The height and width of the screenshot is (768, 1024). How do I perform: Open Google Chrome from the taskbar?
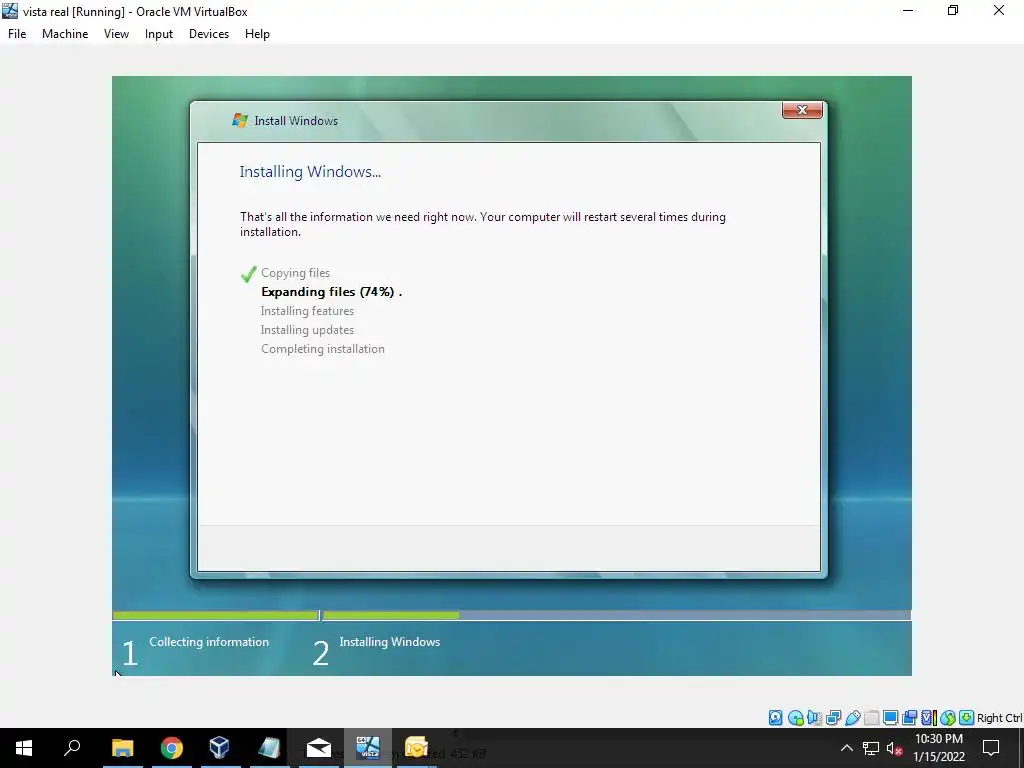[x=171, y=748]
